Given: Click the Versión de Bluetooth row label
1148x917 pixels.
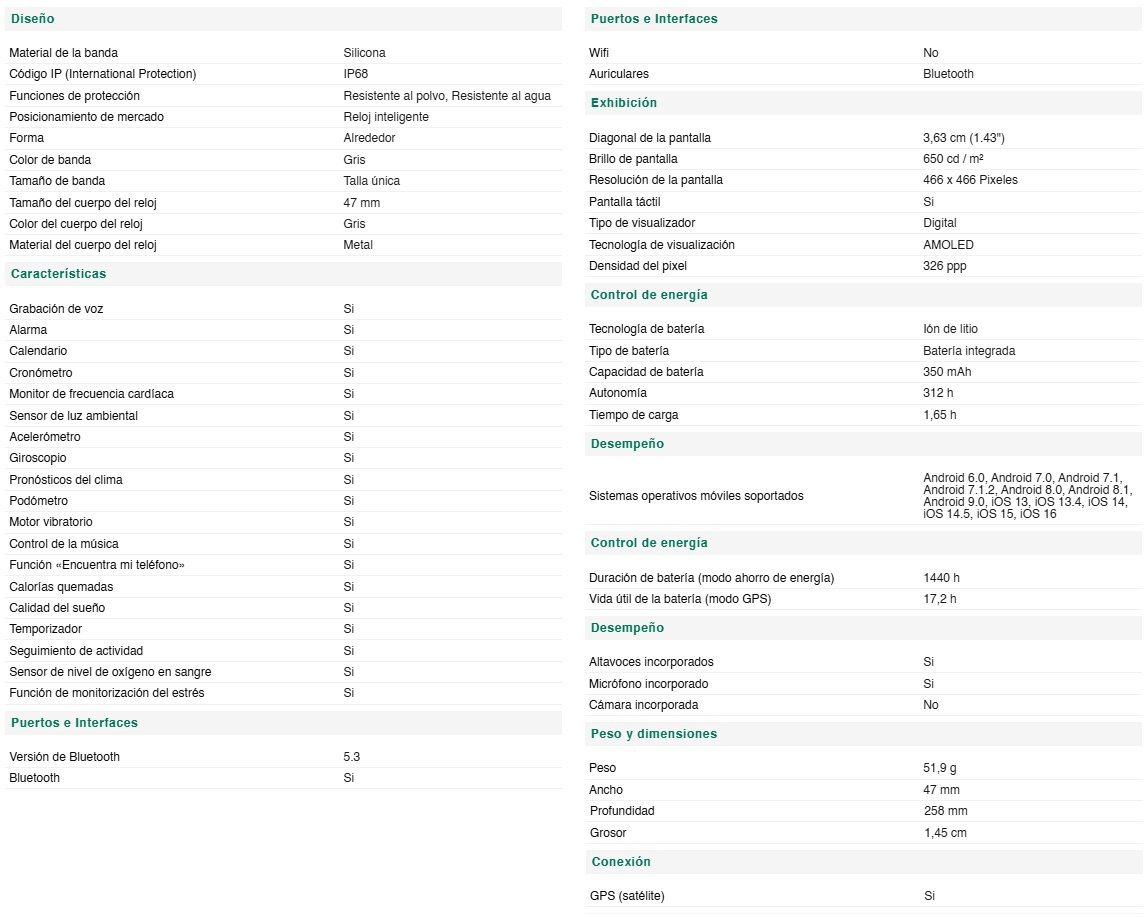Looking at the screenshot, I should (64, 757).
